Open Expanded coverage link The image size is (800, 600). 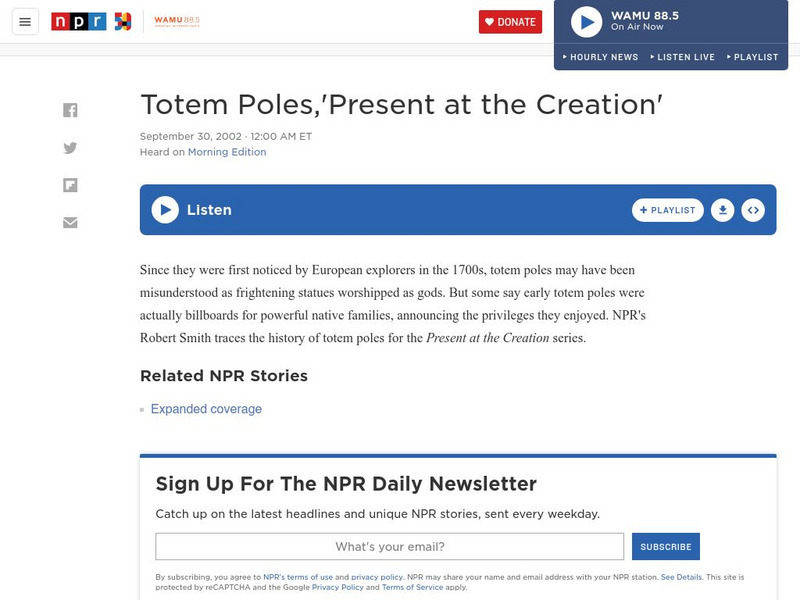tap(206, 409)
